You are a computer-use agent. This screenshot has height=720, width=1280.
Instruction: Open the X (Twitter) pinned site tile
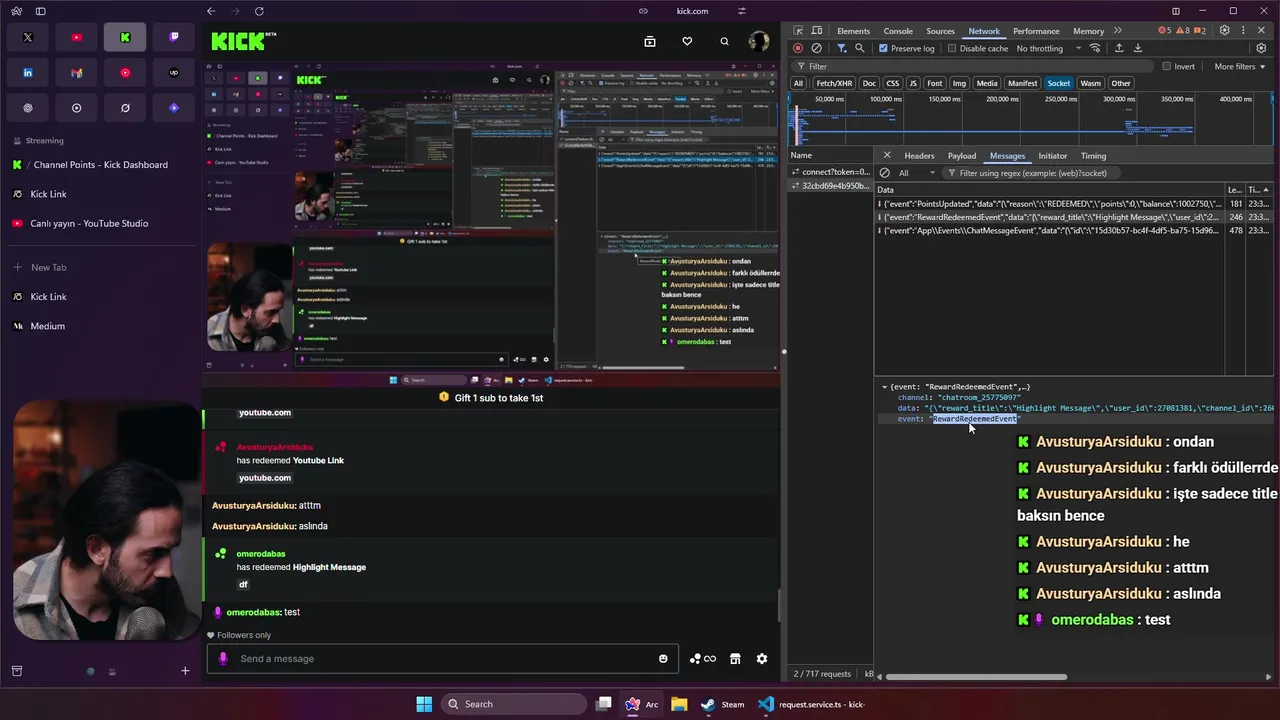click(28, 38)
